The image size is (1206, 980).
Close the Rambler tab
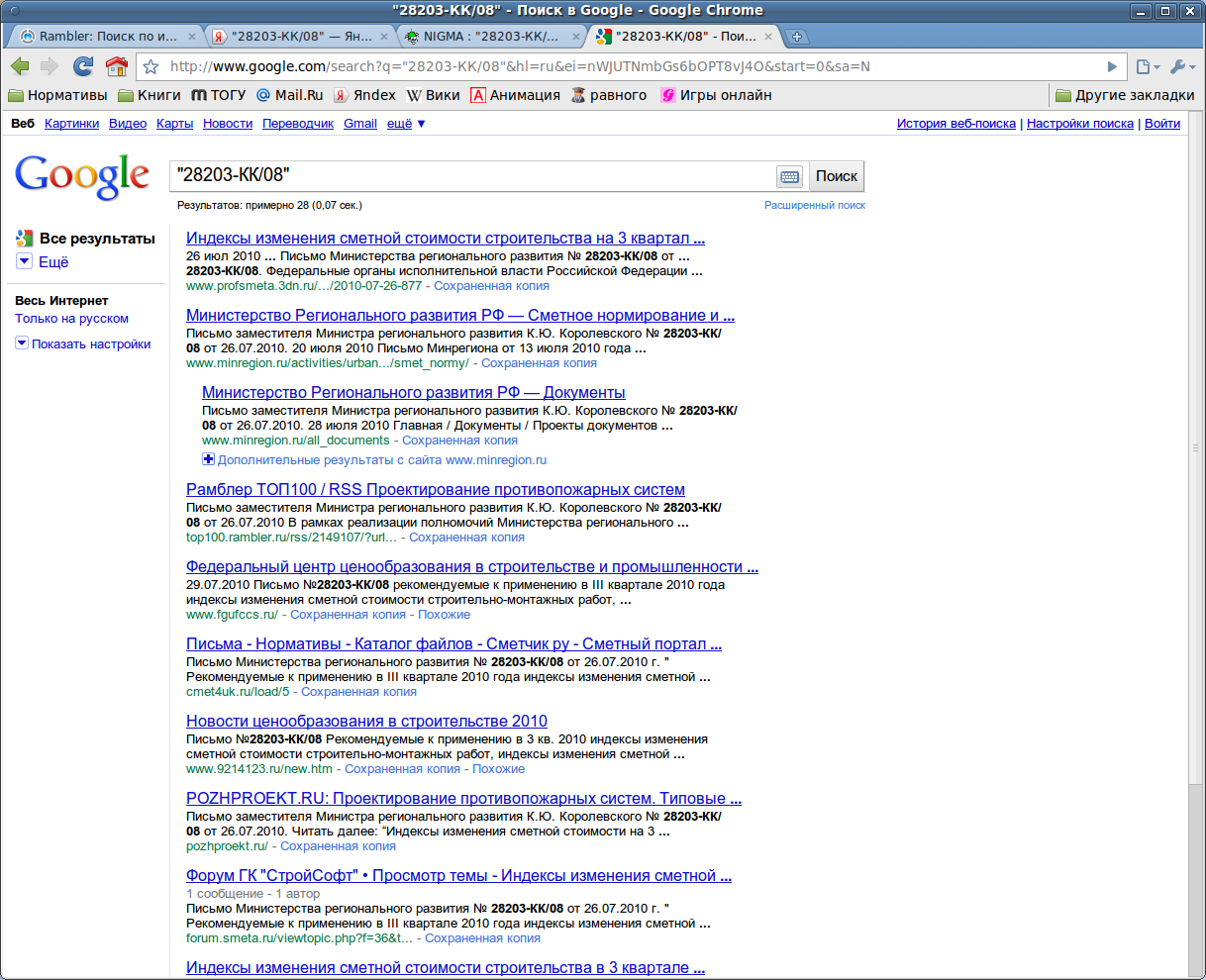pyautogui.click(x=191, y=37)
